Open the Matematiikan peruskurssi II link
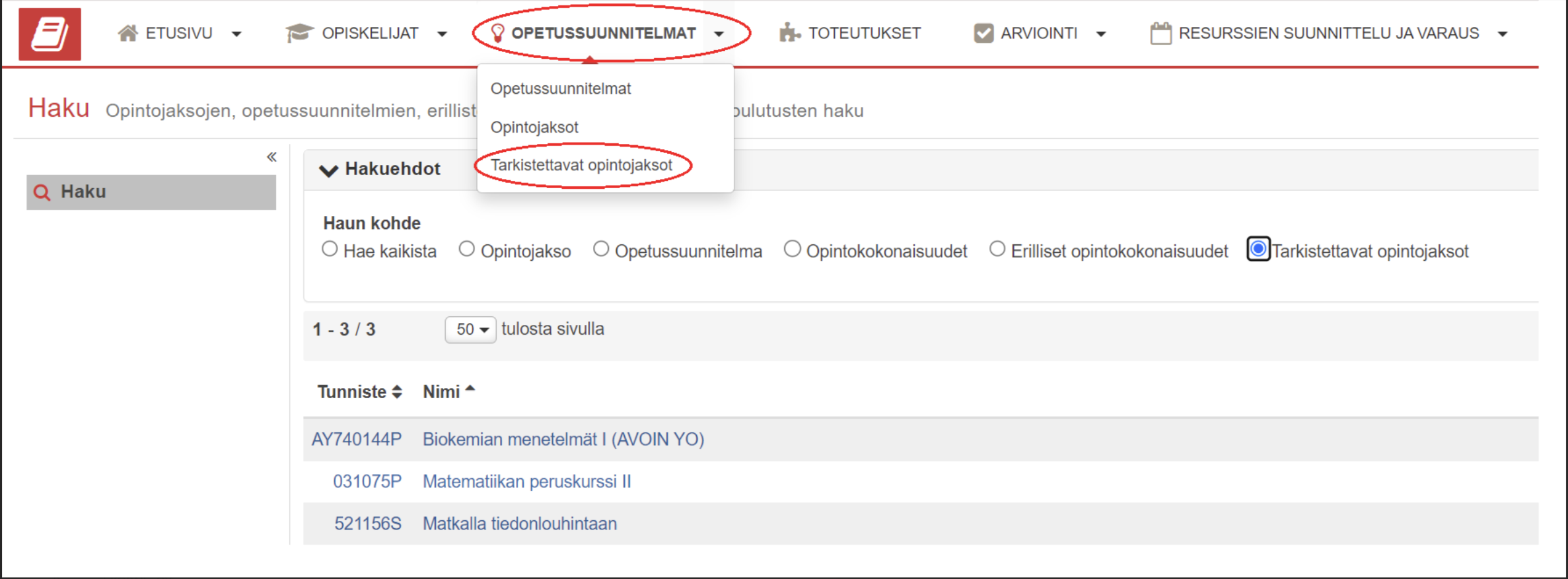 [526, 482]
